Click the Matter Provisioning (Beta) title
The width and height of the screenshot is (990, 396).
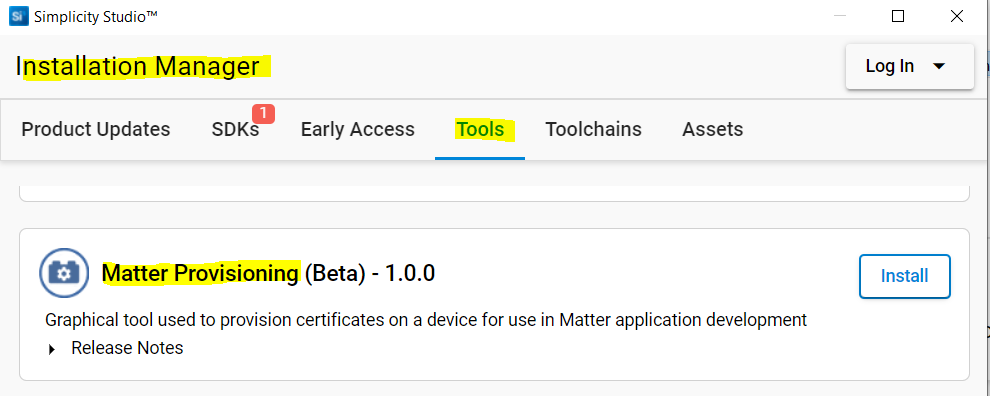pos(268,273)
